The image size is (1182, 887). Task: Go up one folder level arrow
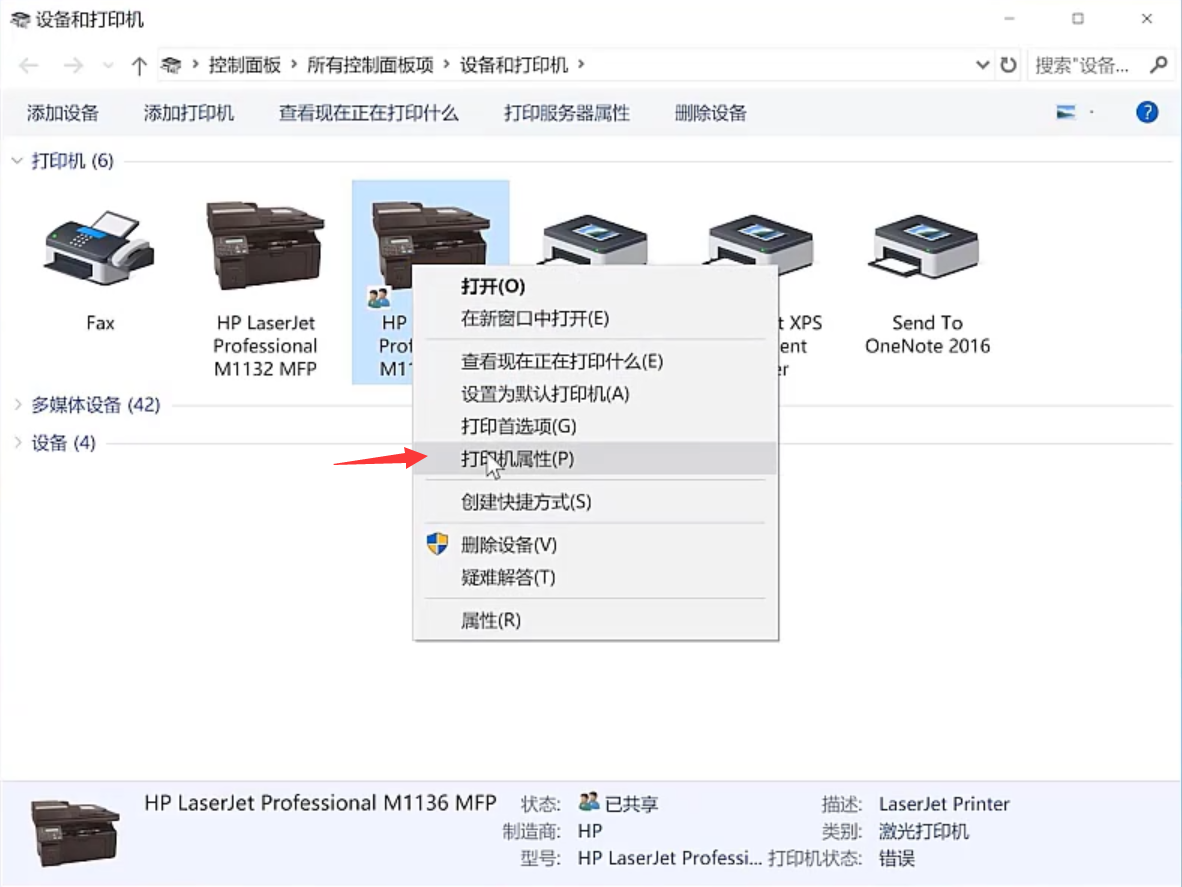point(138,66)
